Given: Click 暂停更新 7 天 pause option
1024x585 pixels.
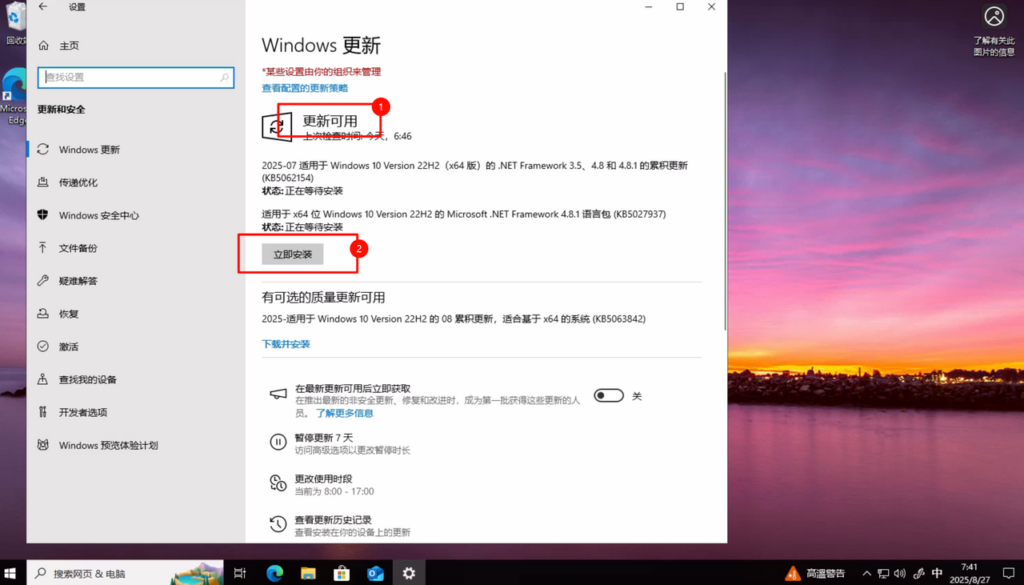Looking at the screenshot, I should [x=323, y=438].
